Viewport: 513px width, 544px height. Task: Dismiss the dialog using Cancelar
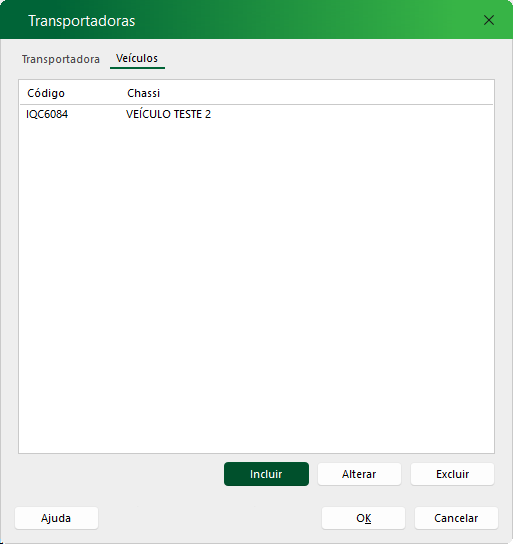(456, 518)
